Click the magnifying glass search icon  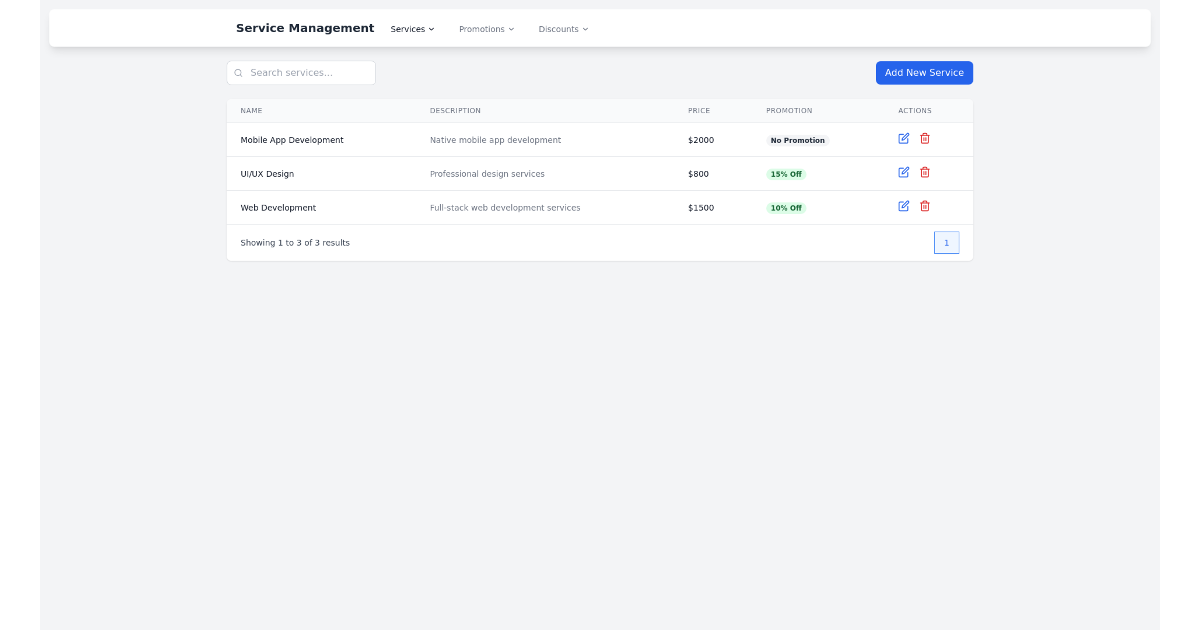coord(238,72)
